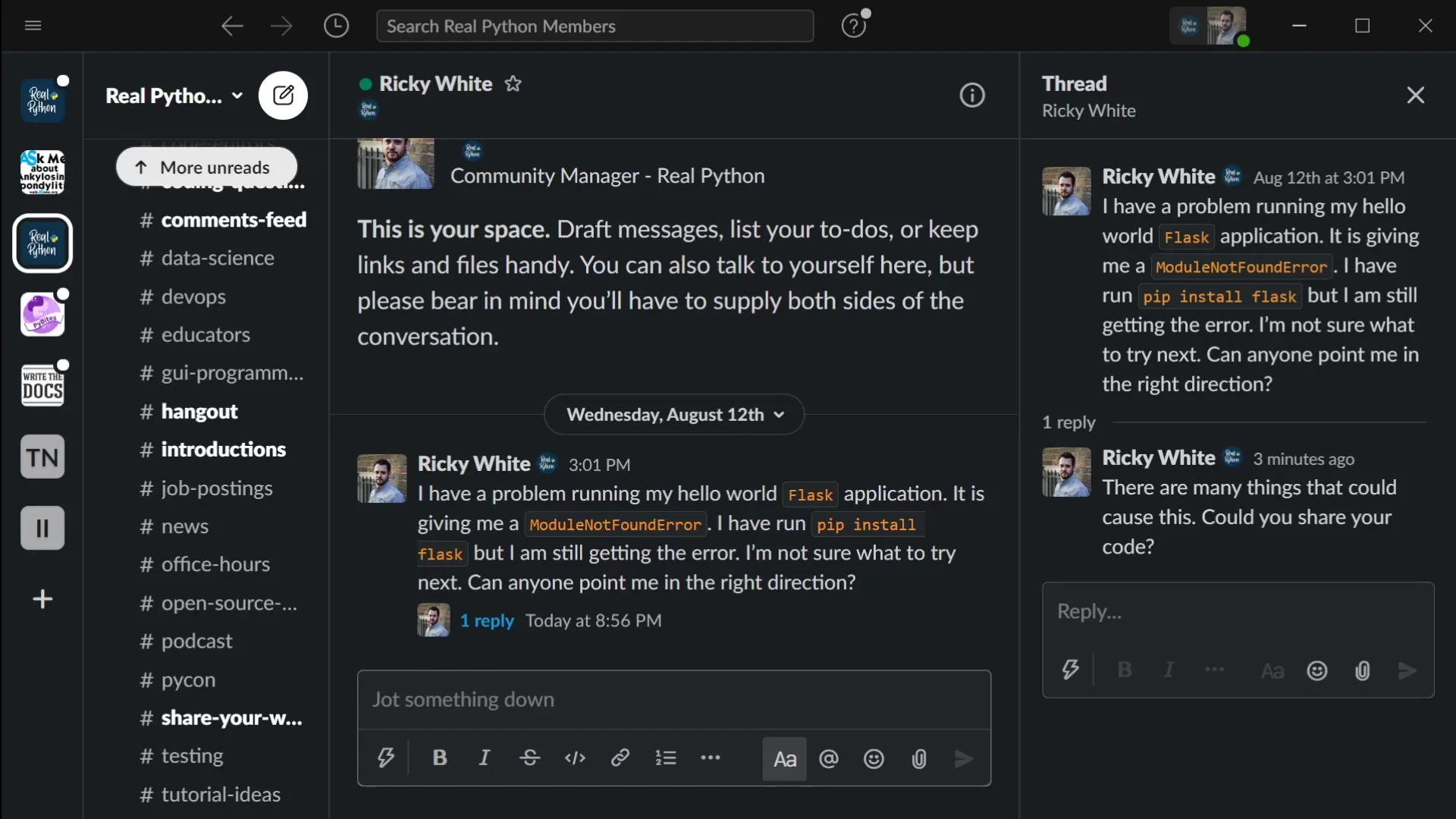Viewport: 1456px width, 819px height.
Task: Open the #hangout channel
Action: point(199,411)
